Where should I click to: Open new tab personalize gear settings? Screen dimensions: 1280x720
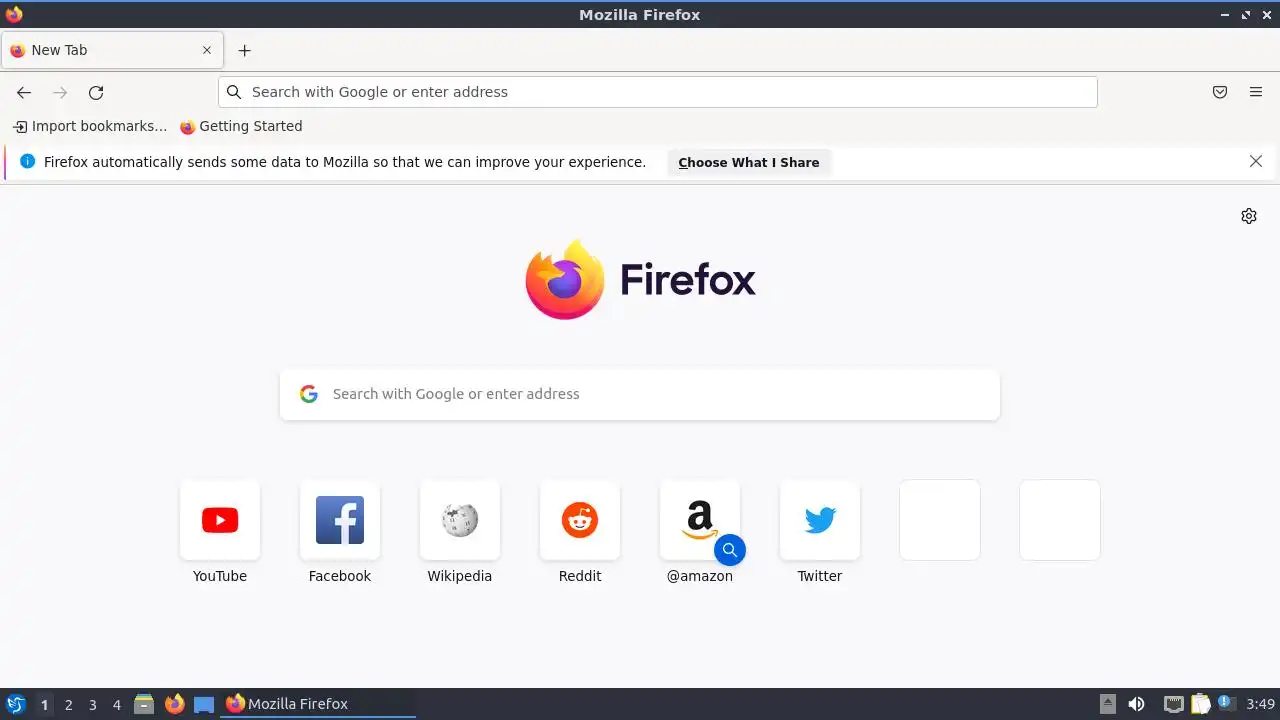coord(1249,216)
